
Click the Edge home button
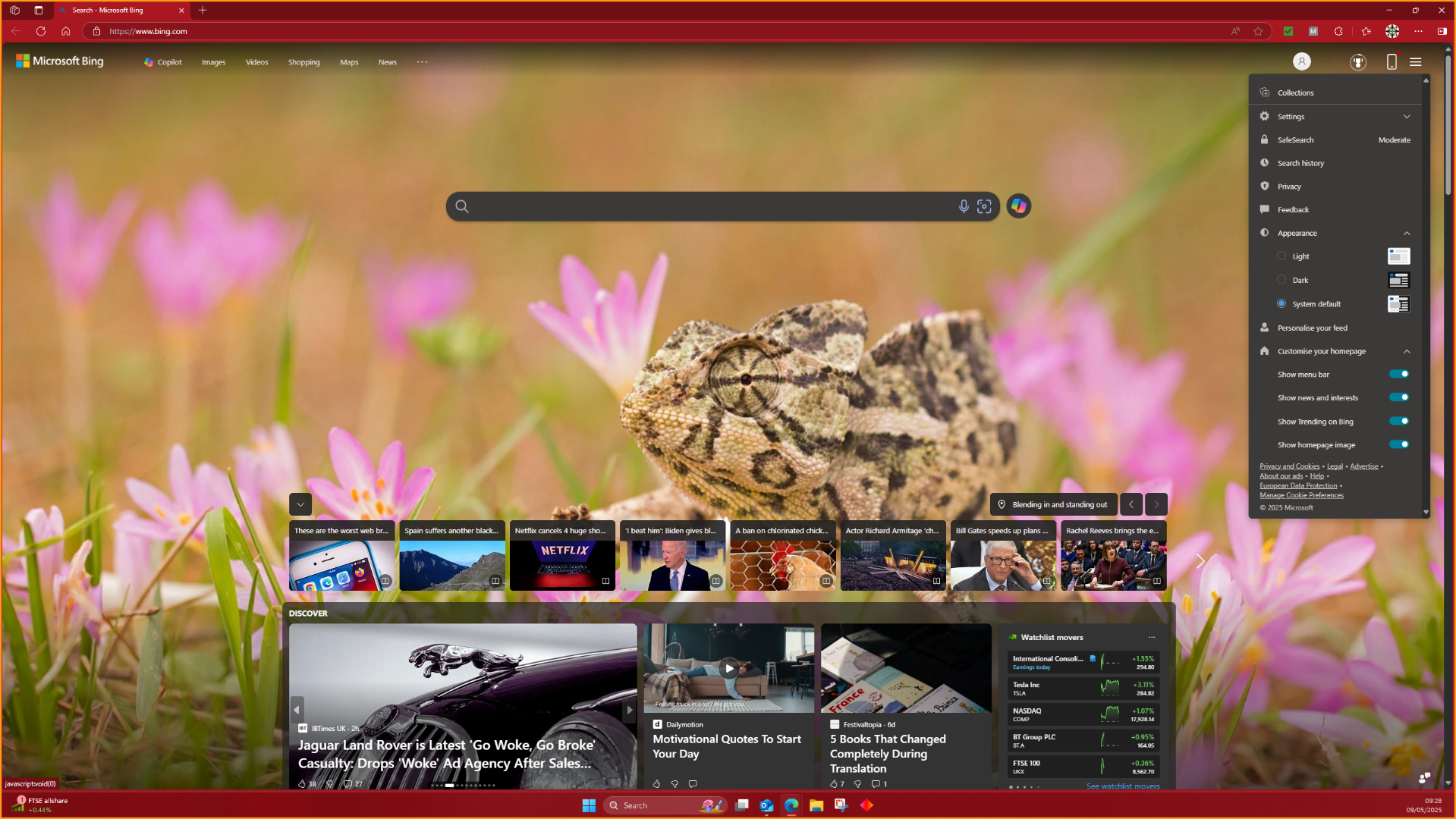(x=66, y=31)
